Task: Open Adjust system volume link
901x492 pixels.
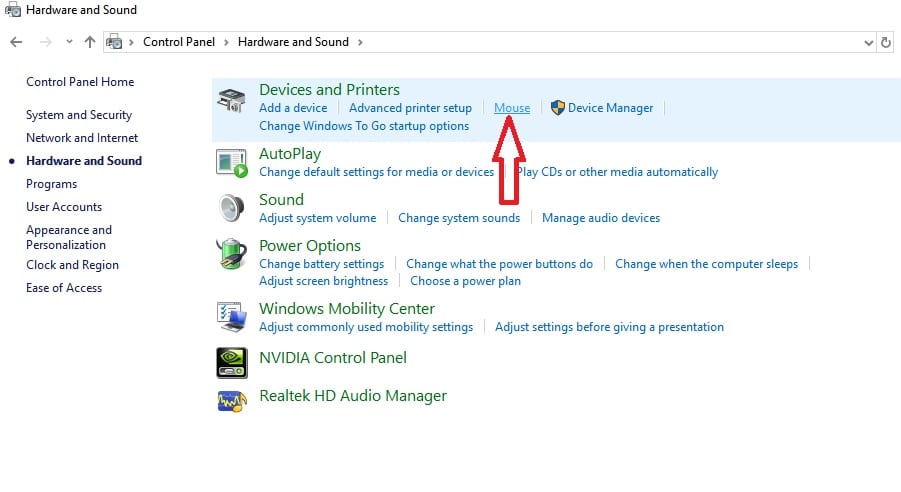Action: click(x=317, y=218)
